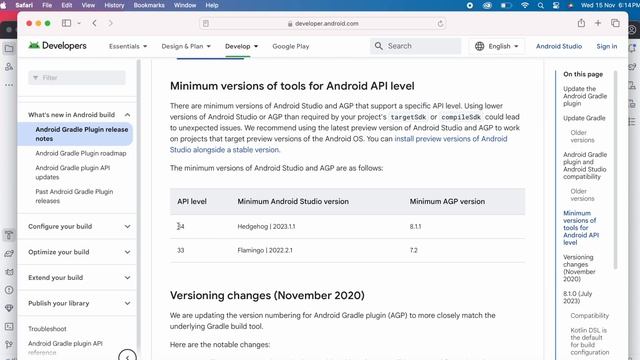Open the View menu

(x=88, y=5)
